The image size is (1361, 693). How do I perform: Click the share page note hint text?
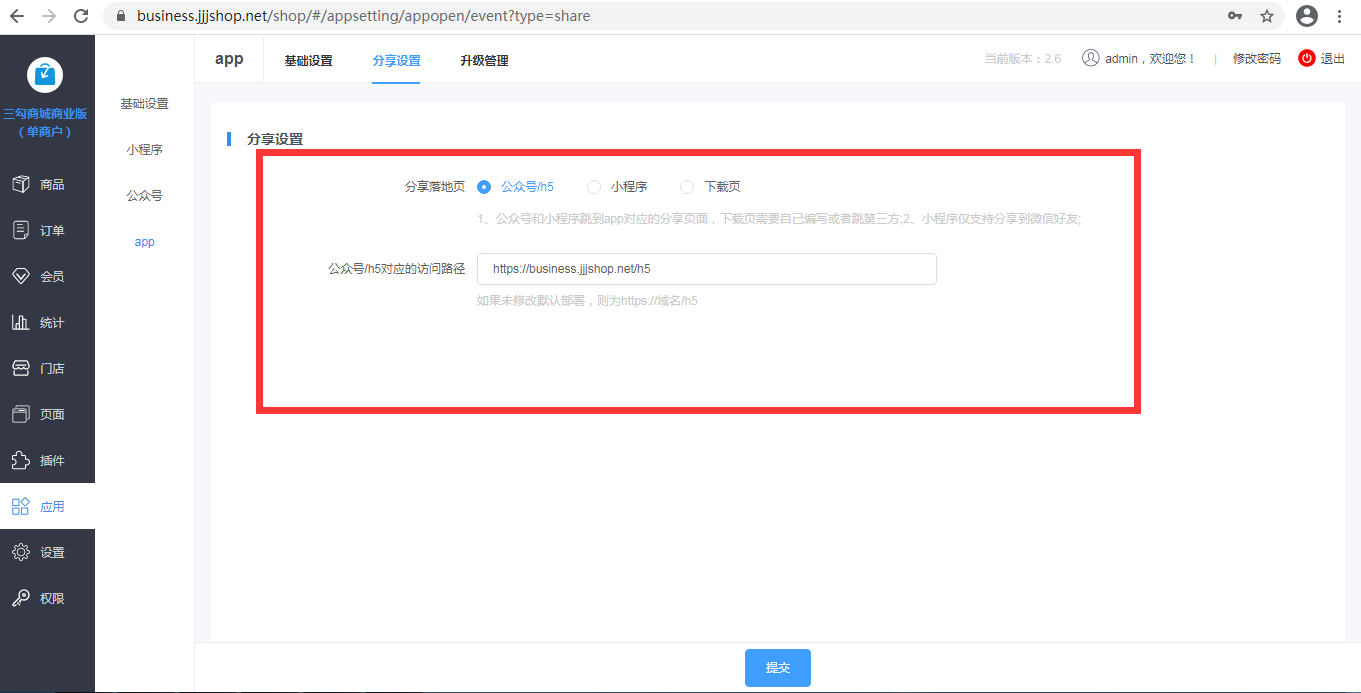point(779,218)
